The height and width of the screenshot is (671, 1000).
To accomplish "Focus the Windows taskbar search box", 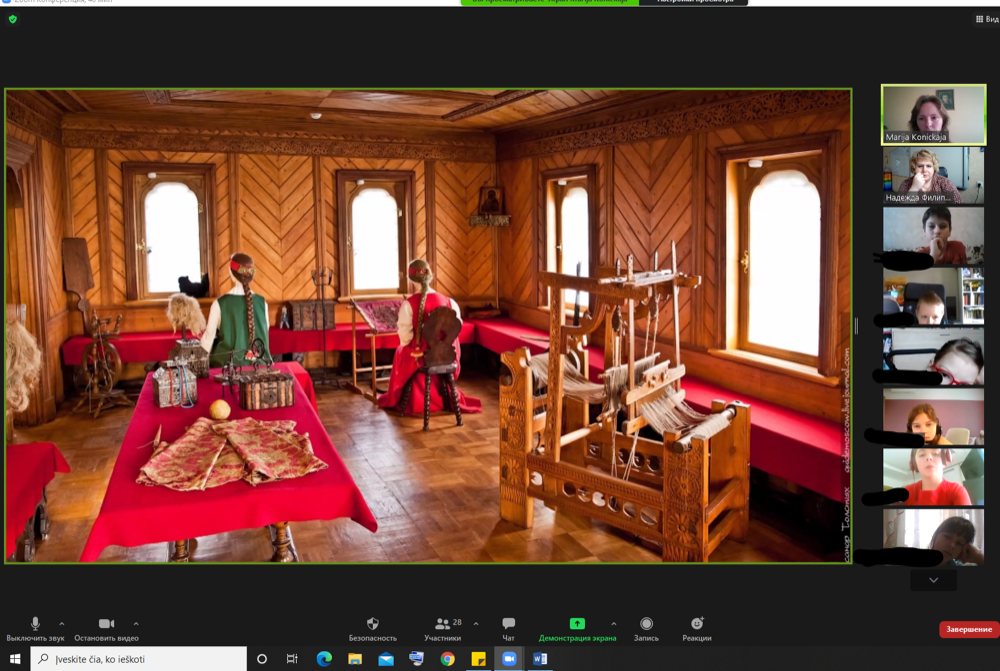I will click(138, 659).
